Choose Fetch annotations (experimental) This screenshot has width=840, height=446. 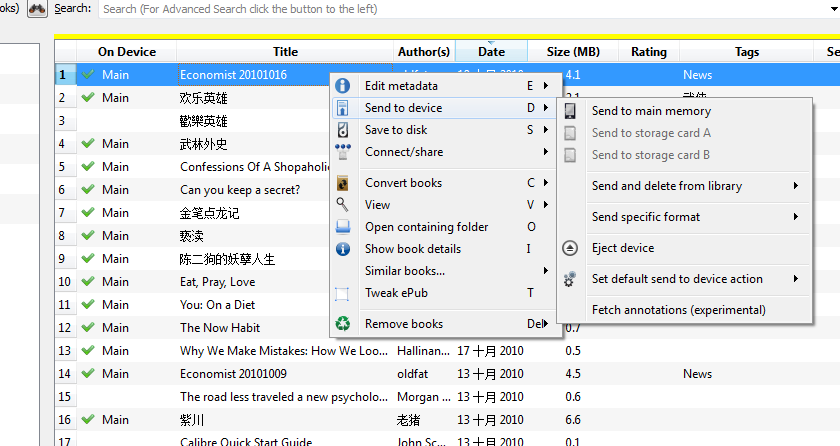(x=685, y=309)
